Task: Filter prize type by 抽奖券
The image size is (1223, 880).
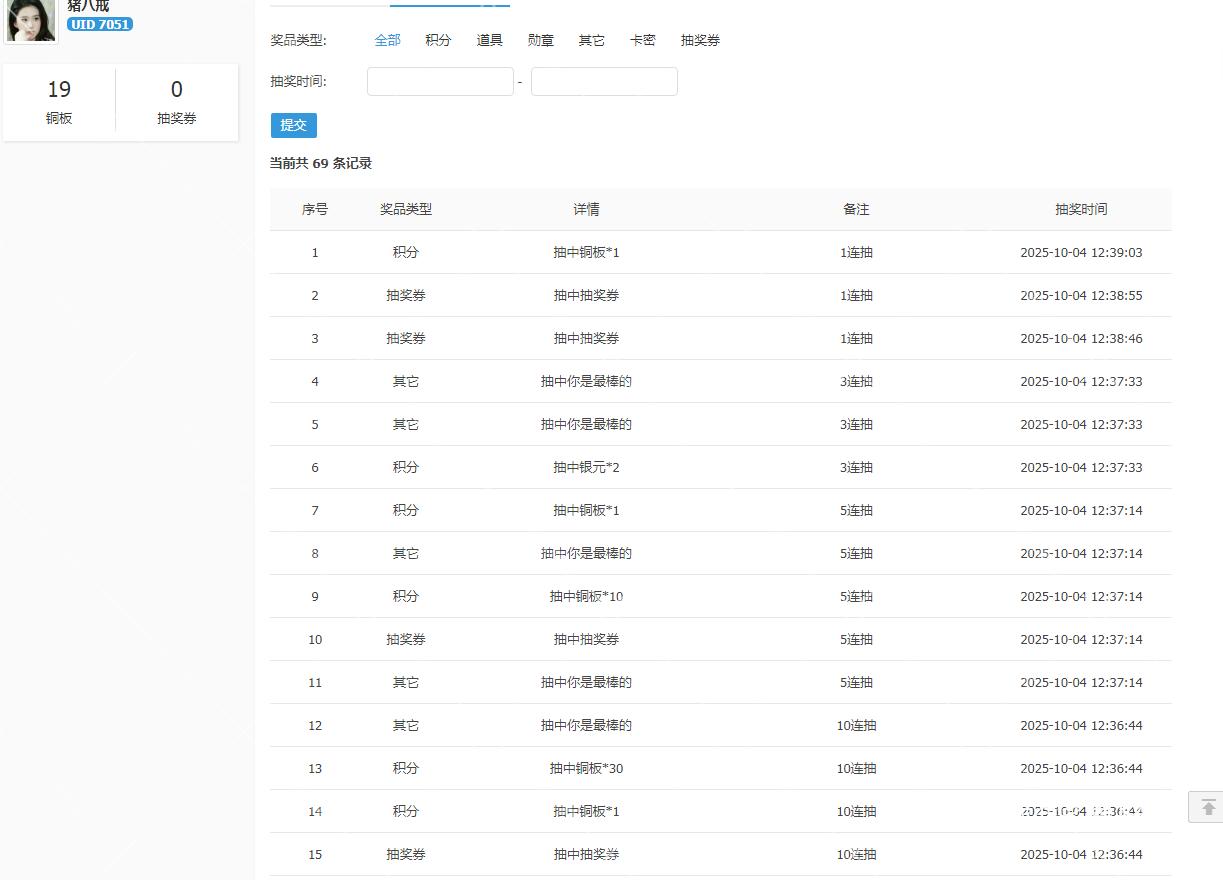Action: coord(700,41)
